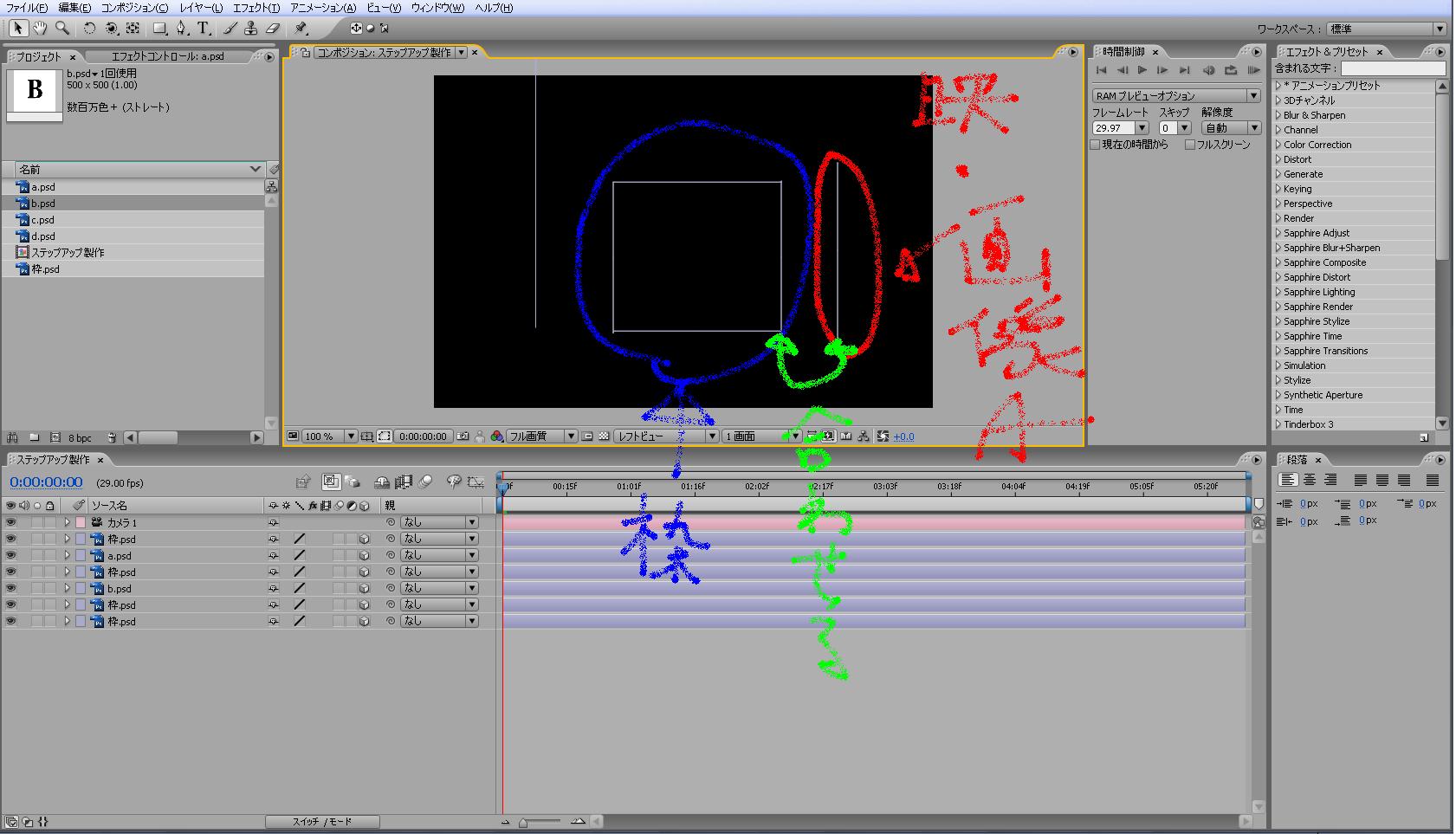Hide the カメラ 1 layer
Screen dimensions: 1456x834
[10, 522]
